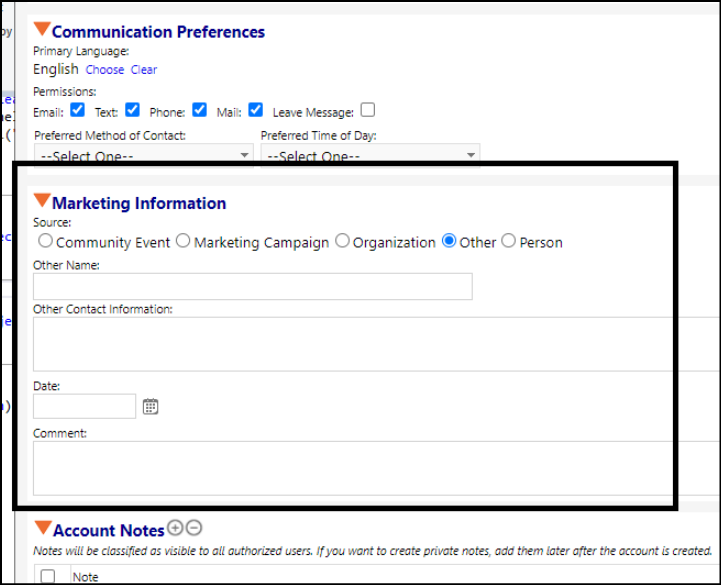Click the Other Name input field
The width and height of the screenshot is (721, 585).
pyautogui.click(x=252, y=287)
